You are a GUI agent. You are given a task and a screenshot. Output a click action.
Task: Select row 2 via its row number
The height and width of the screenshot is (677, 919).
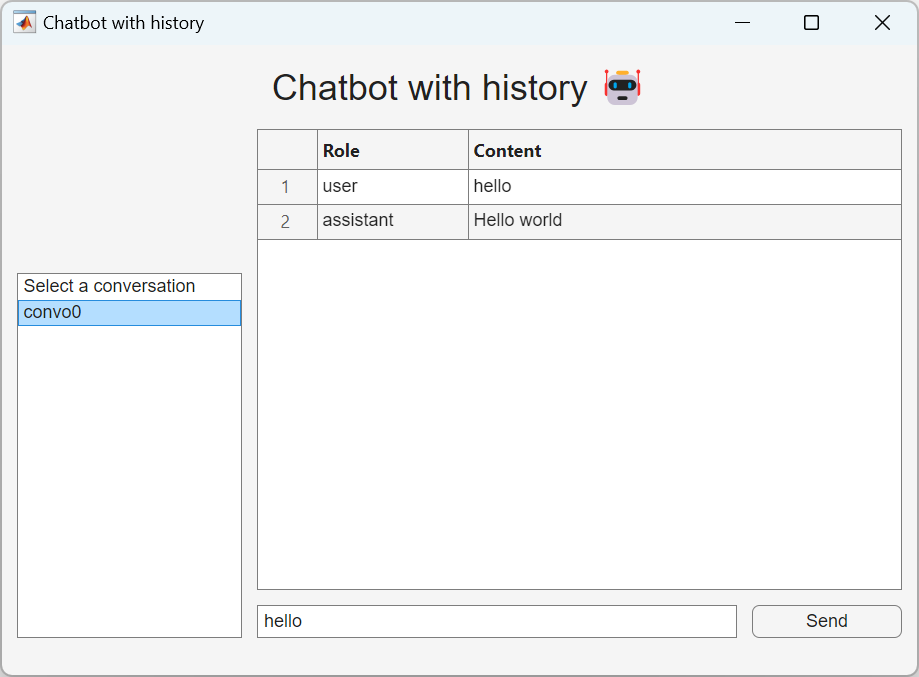[286, 222]
